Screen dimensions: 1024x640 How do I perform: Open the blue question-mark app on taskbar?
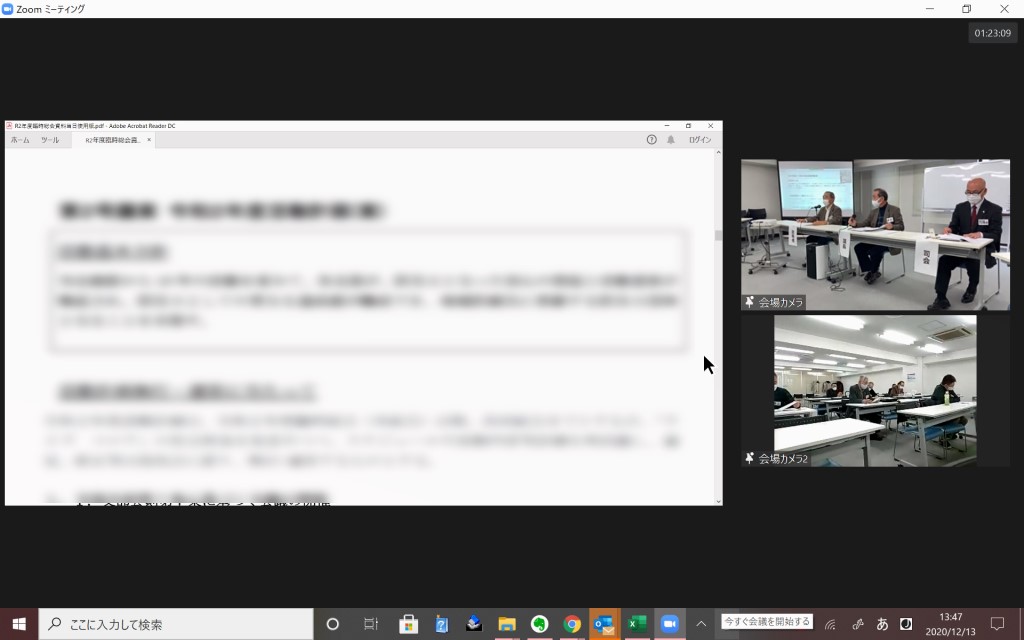click(x=441, y=624)
